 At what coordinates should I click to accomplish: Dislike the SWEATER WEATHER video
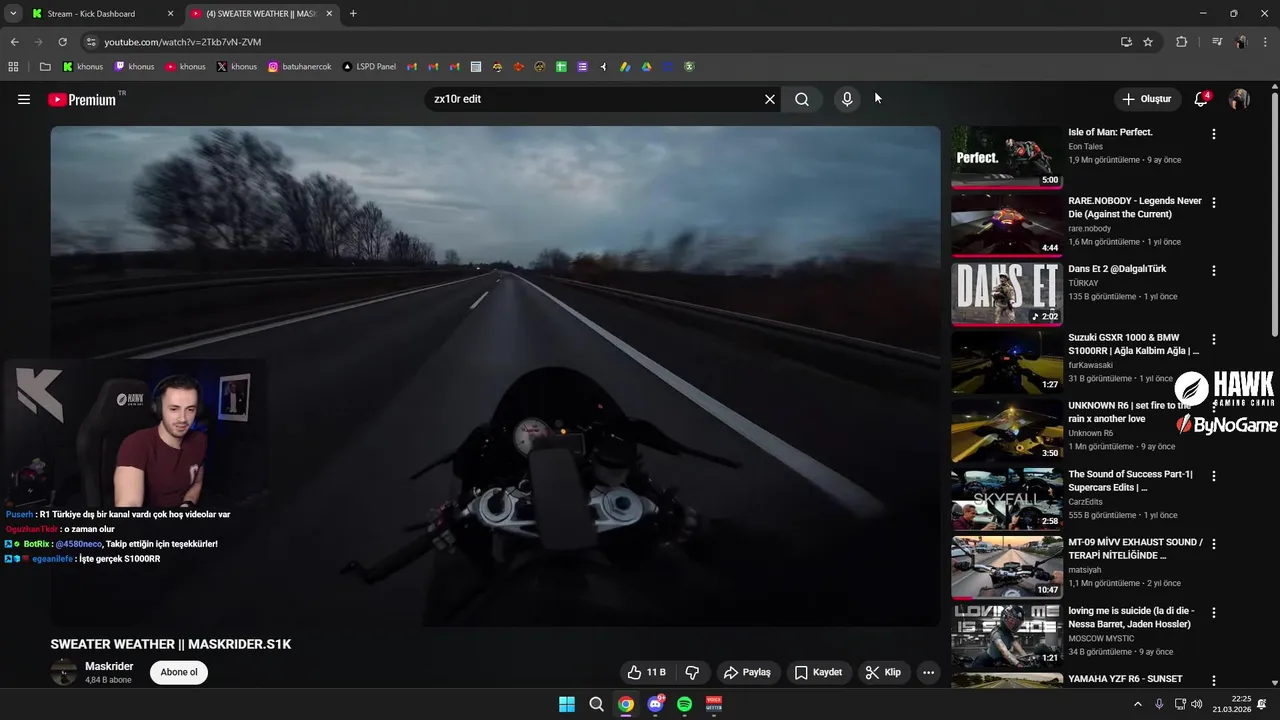(692, 672)
